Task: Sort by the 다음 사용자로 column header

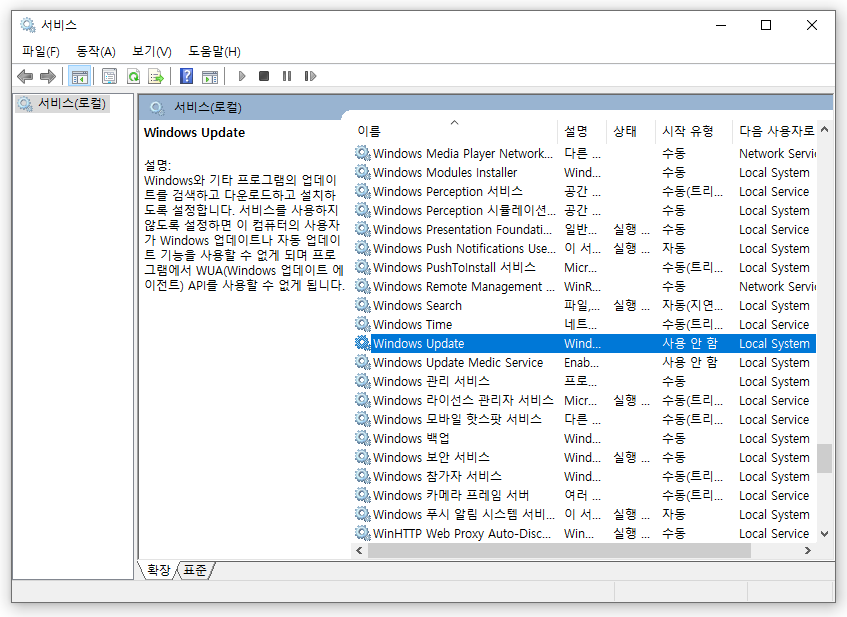Action: tap(774, 131)
